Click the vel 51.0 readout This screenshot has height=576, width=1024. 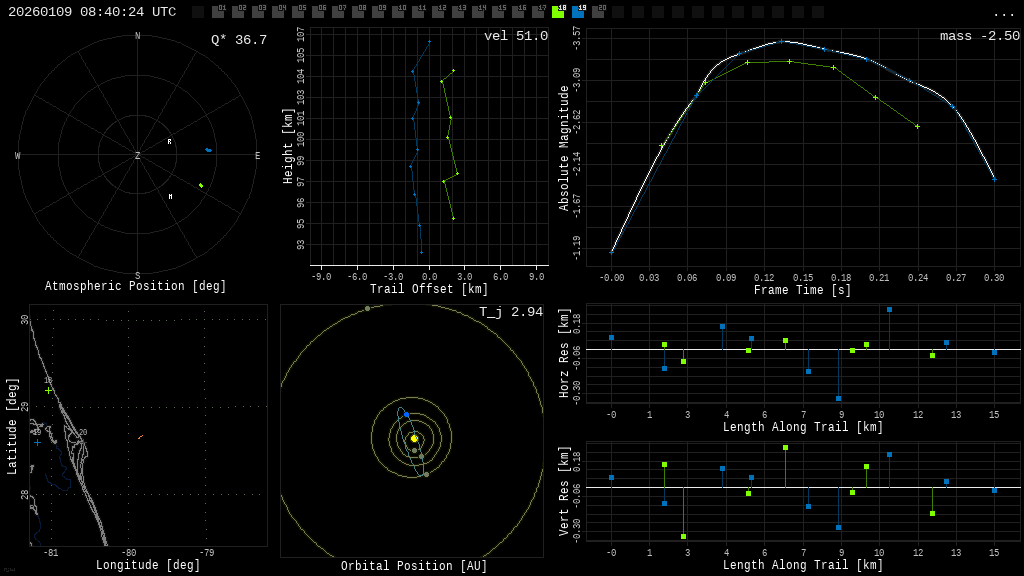[x=515, y=36]
